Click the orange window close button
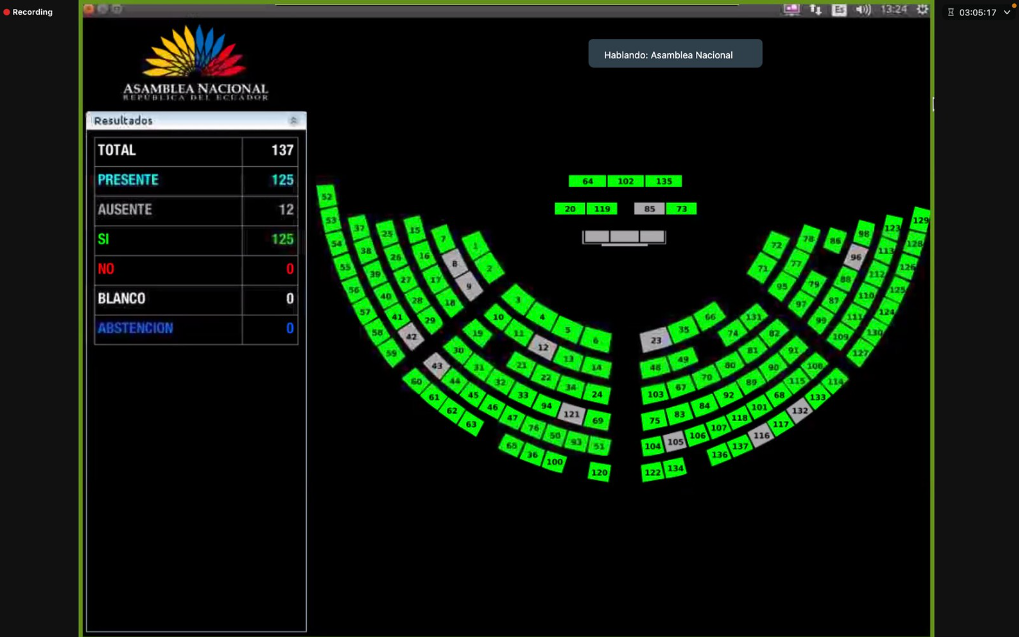Image resolution: width=1019 pixels, height=637 pixels. [x=89, y=8]
